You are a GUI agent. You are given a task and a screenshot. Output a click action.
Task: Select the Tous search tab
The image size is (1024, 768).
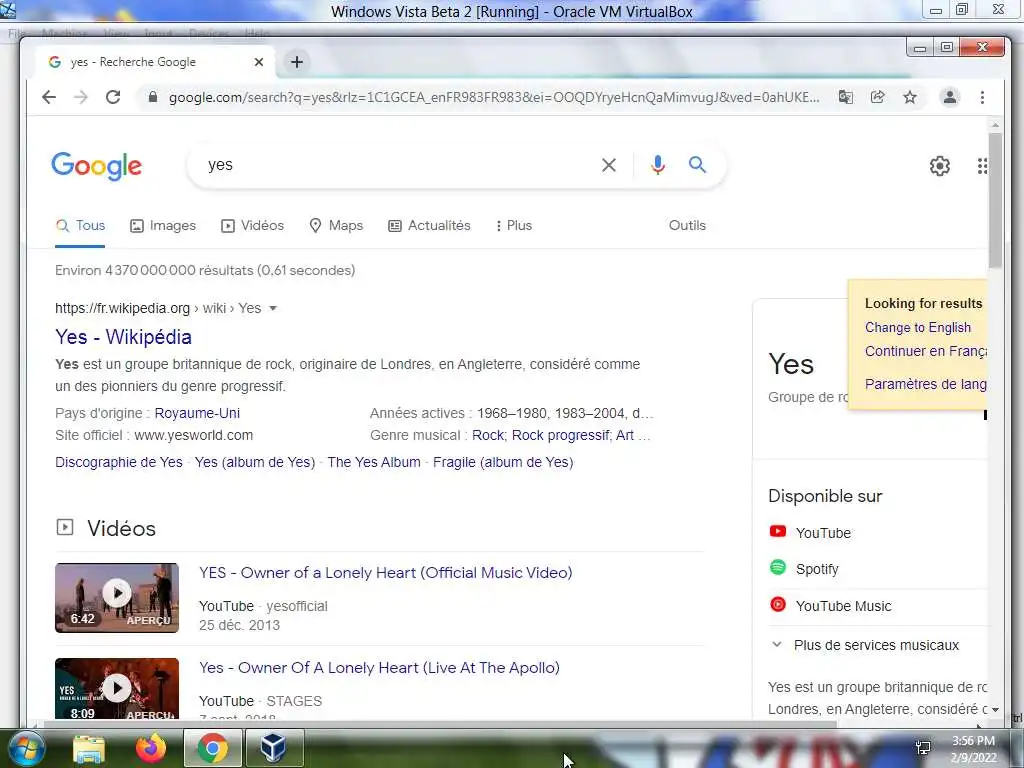coord(80,225)
